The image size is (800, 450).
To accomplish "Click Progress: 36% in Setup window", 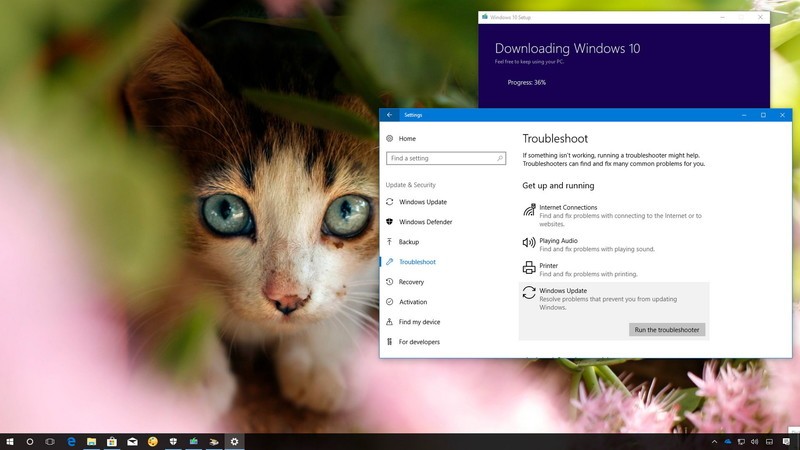I will click(x=527, y=82).
